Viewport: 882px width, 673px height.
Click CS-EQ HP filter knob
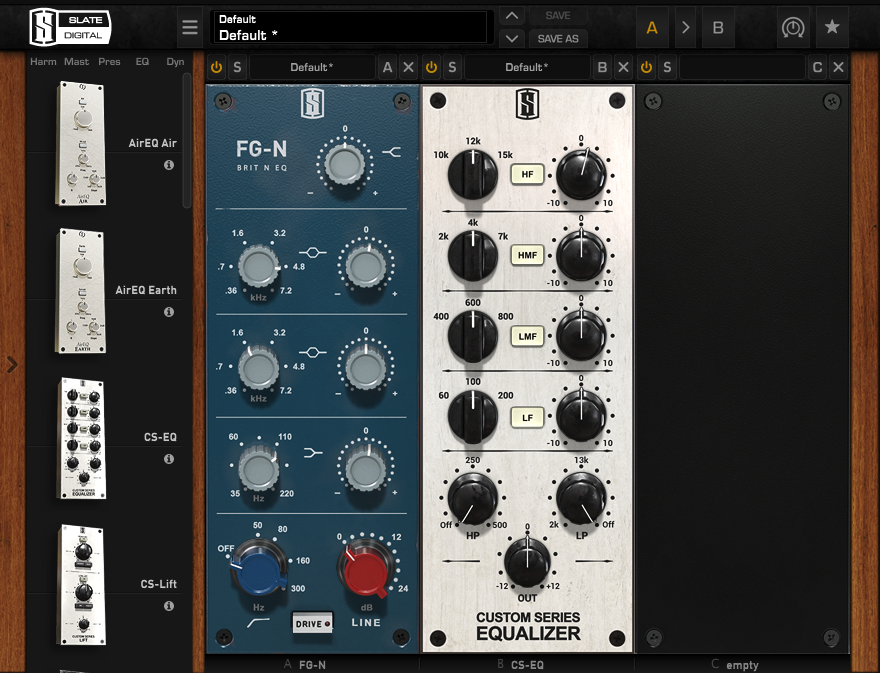[x=472, y=499]
